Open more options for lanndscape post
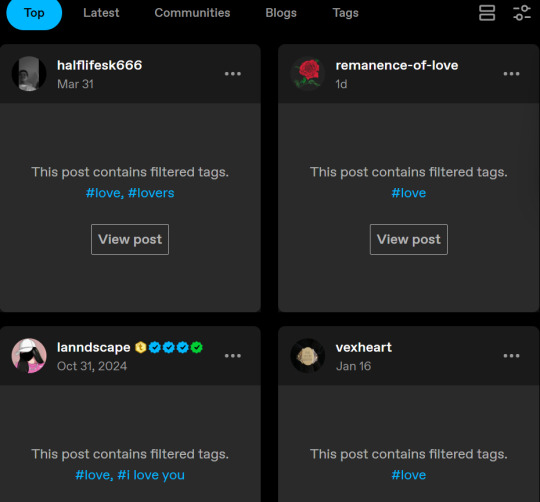Screen dimensions: 540x502 (233, 356)
